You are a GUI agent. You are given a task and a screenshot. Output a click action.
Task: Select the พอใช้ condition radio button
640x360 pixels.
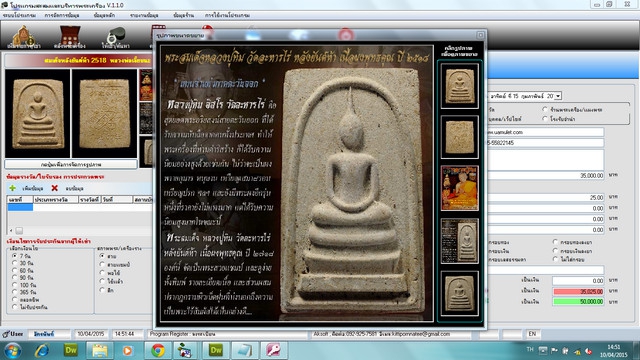102,273
